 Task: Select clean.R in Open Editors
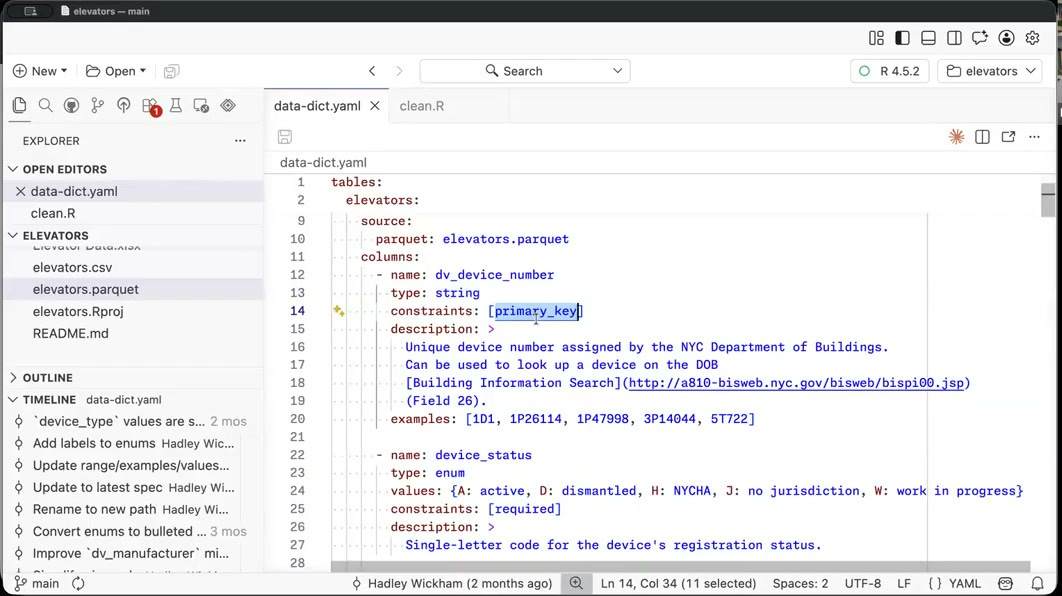[53, 213]
